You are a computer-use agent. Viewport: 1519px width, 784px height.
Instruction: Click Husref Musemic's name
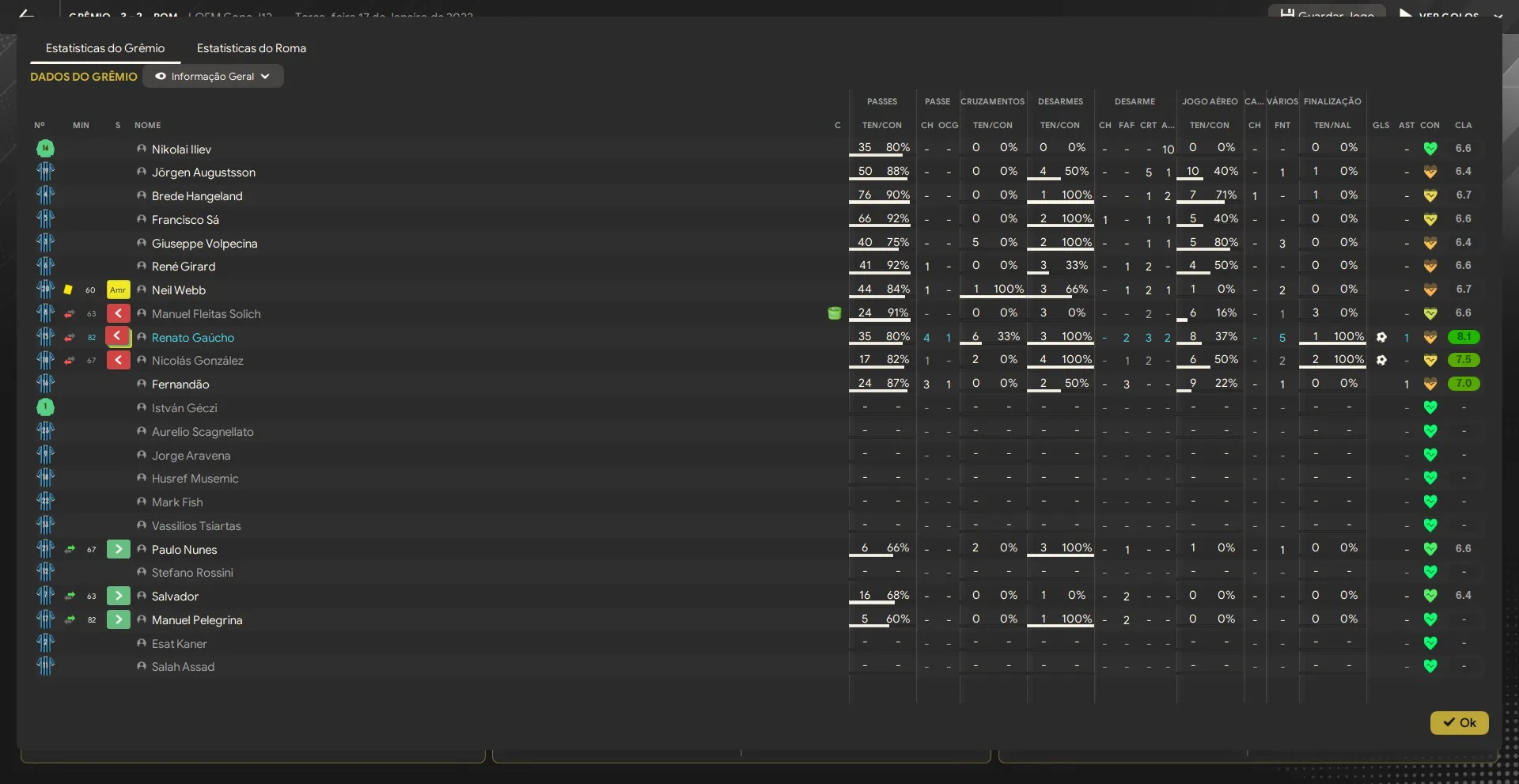(x=195, y=479)
